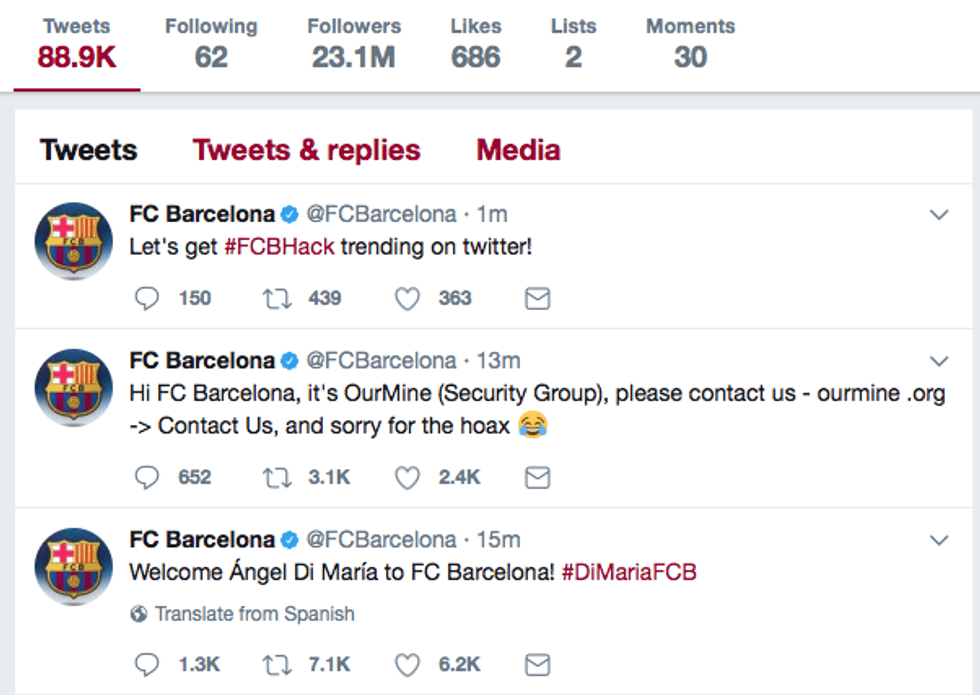Open the dropdown on the #FCBHack tweet

pos(938,213)
